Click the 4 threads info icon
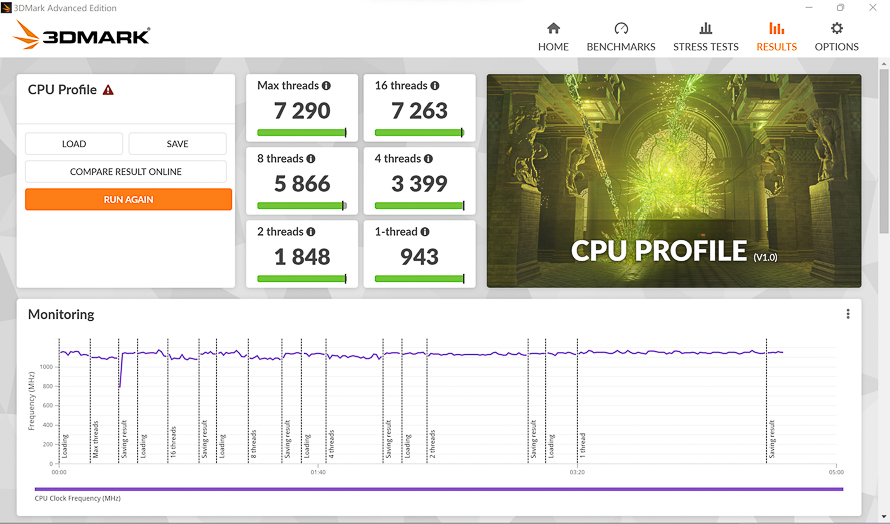Viewport: 890px width, 524px height. coord(429,159)
